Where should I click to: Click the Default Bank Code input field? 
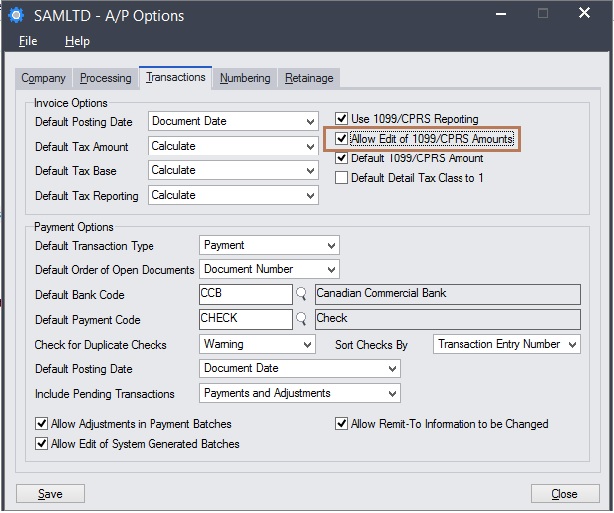point(246,294)
